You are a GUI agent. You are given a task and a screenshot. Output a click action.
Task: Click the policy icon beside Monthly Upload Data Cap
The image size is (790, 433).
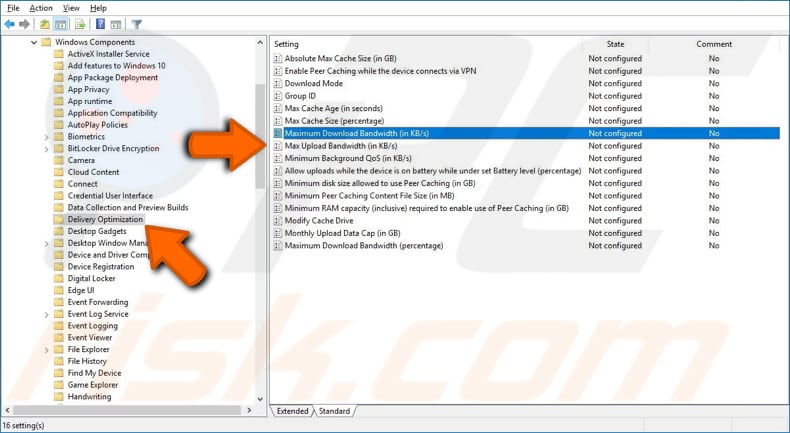[x=278, y=233]
